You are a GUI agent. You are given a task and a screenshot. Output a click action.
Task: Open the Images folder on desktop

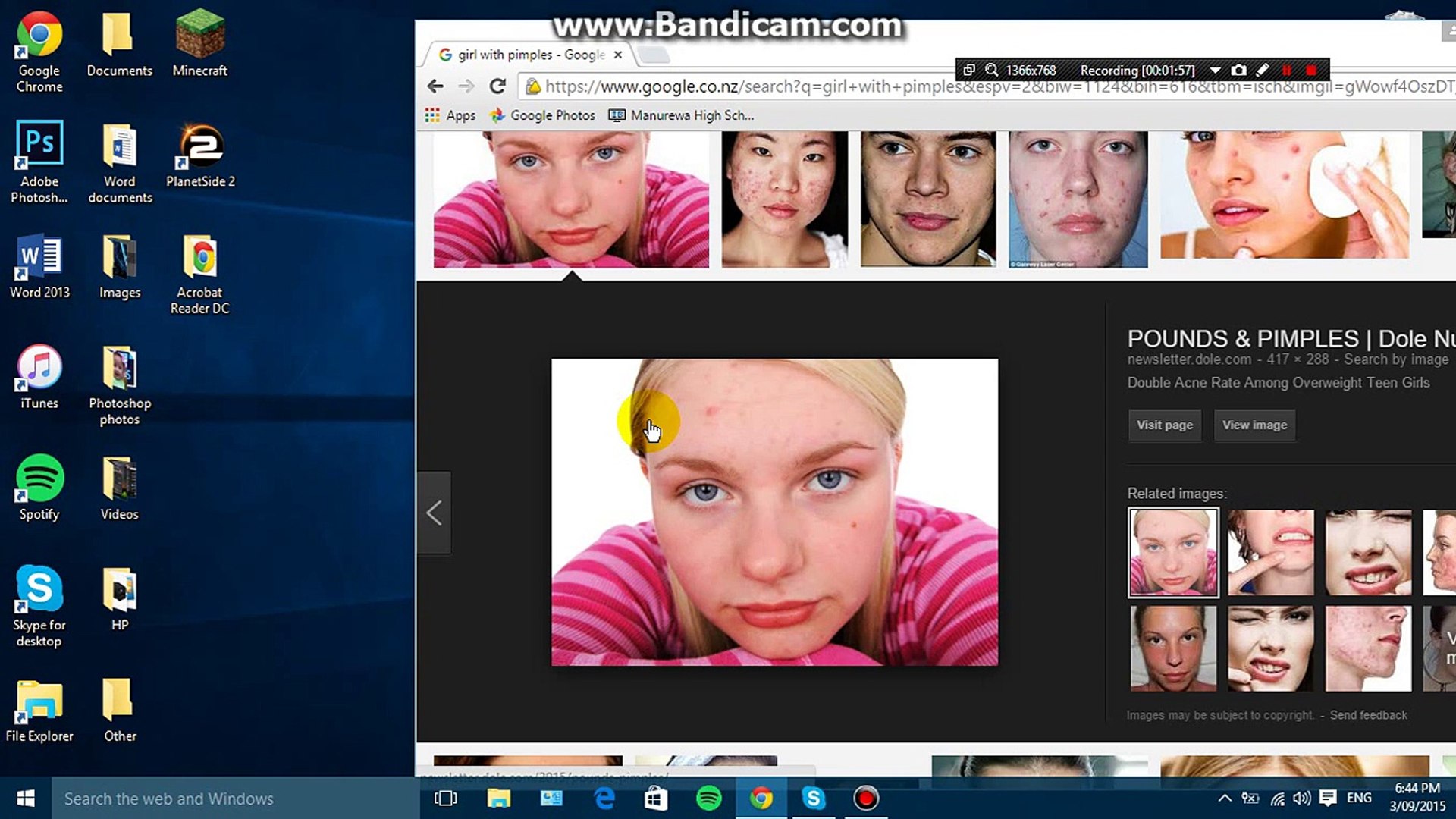pos(119,267)
